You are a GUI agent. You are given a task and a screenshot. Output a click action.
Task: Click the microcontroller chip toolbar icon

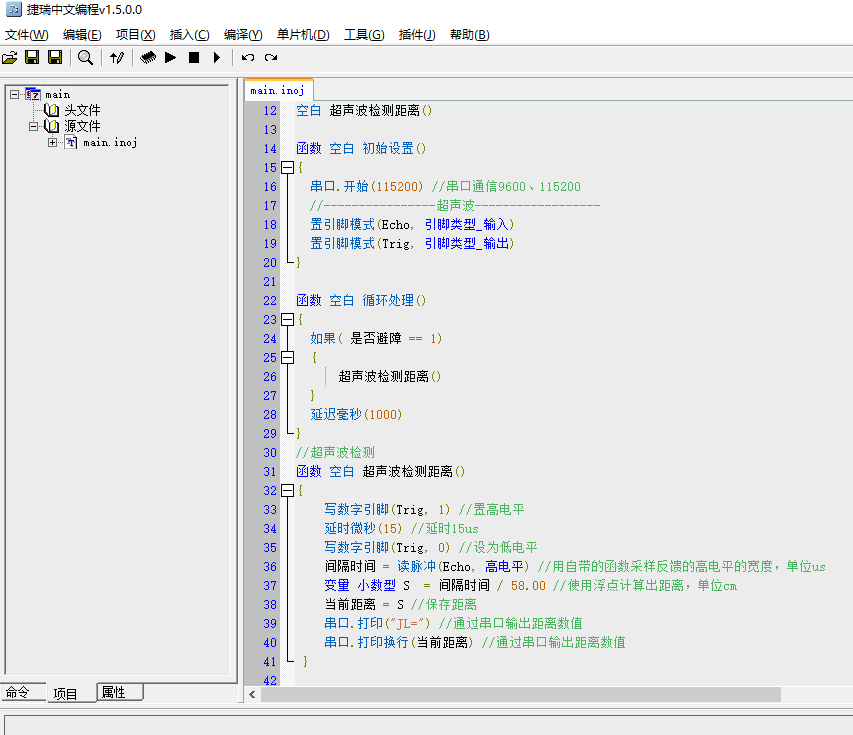pos(148,58)
